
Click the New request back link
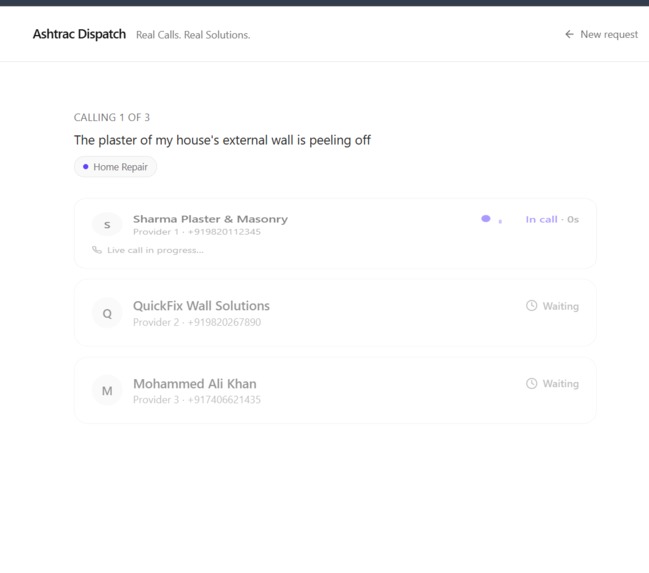pos(601,34)
